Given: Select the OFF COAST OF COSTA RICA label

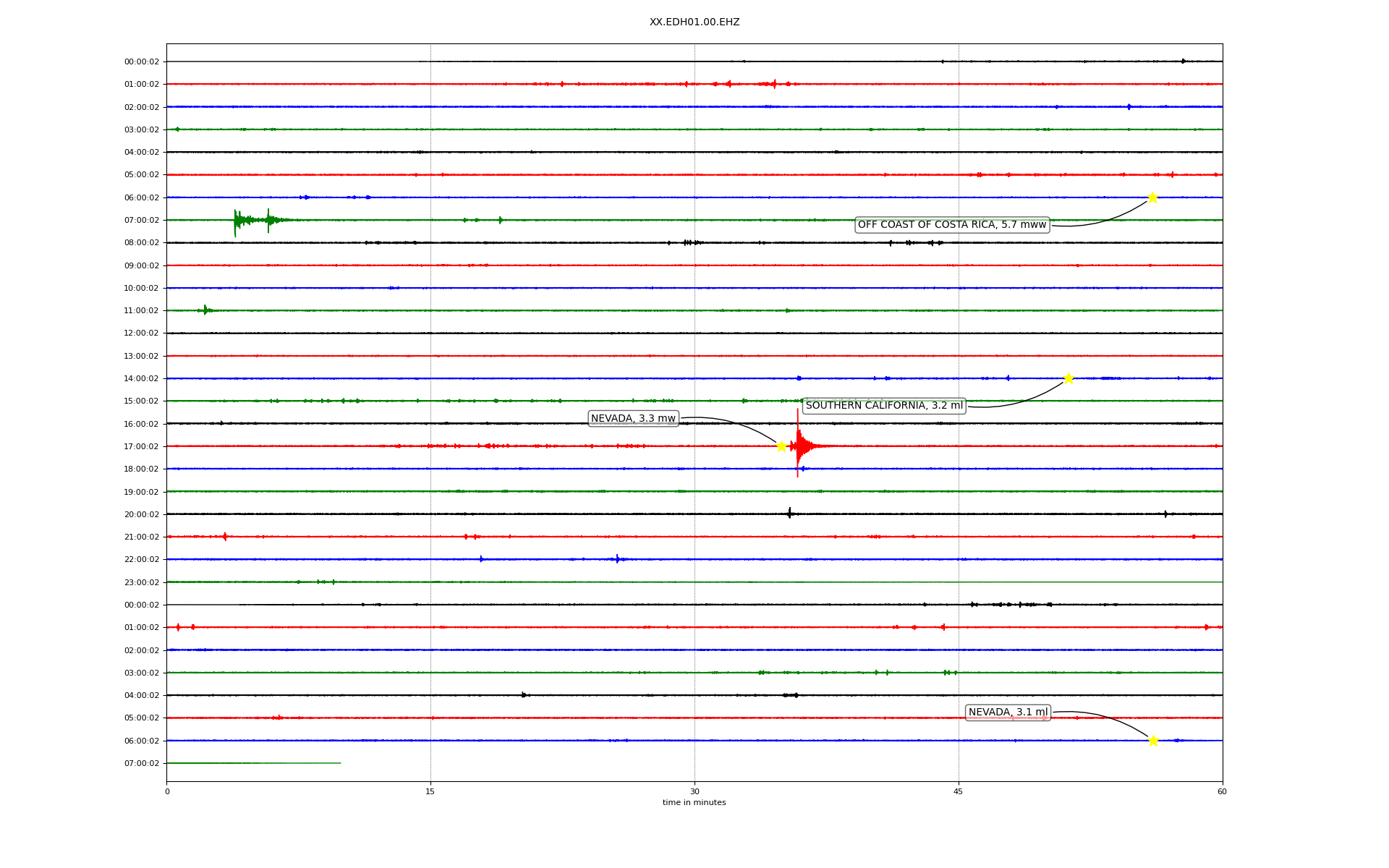Looking at the screenshot, I should 951,225.
